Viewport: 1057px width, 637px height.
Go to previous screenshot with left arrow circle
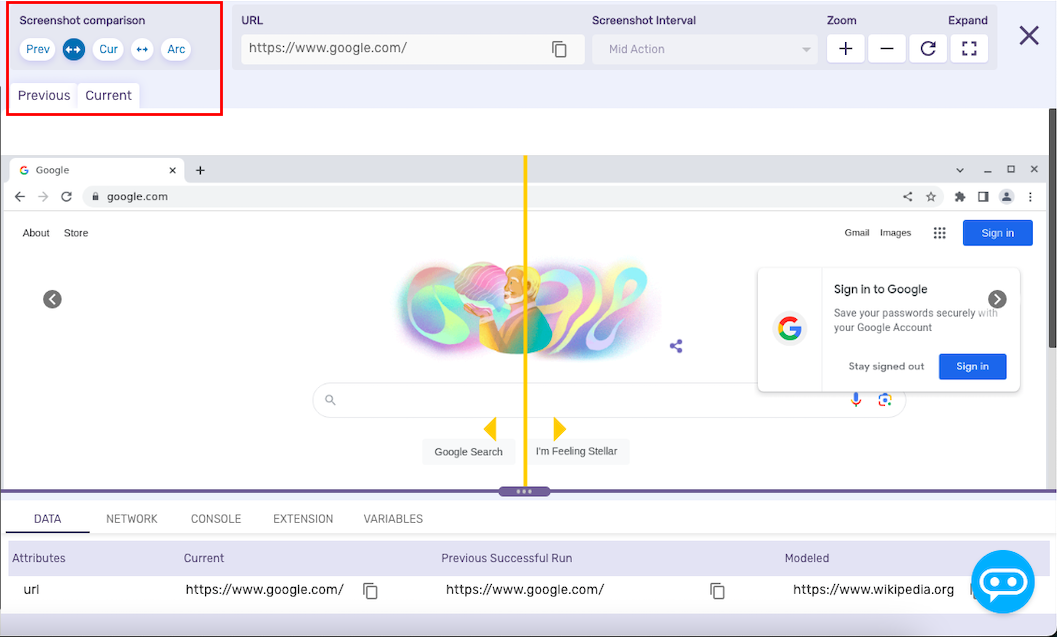53,299
